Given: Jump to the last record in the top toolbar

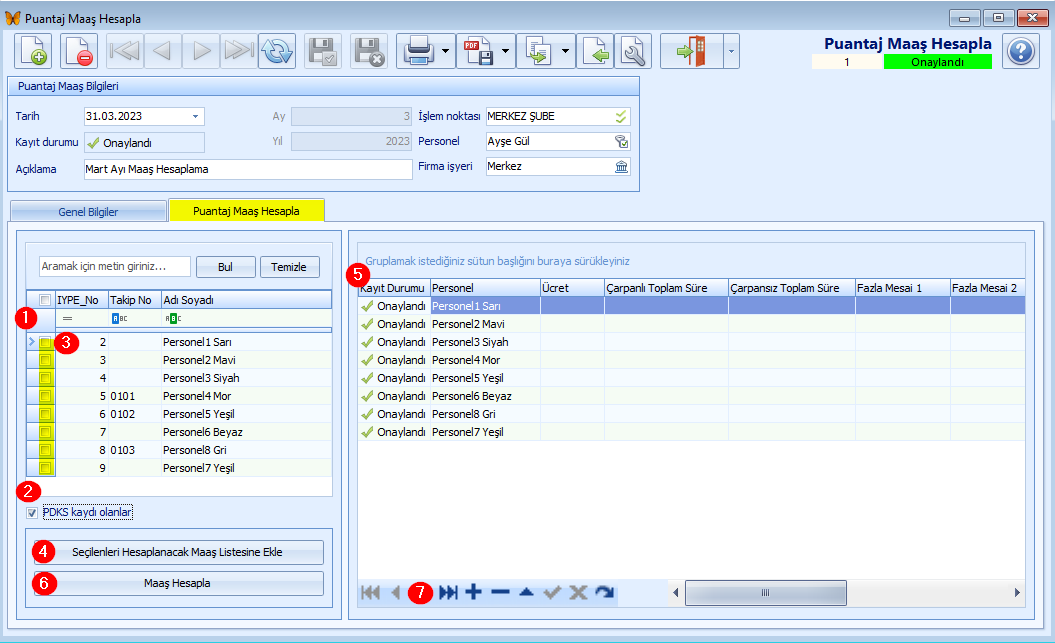Looking at the screenshot, I should click(239, 51).
